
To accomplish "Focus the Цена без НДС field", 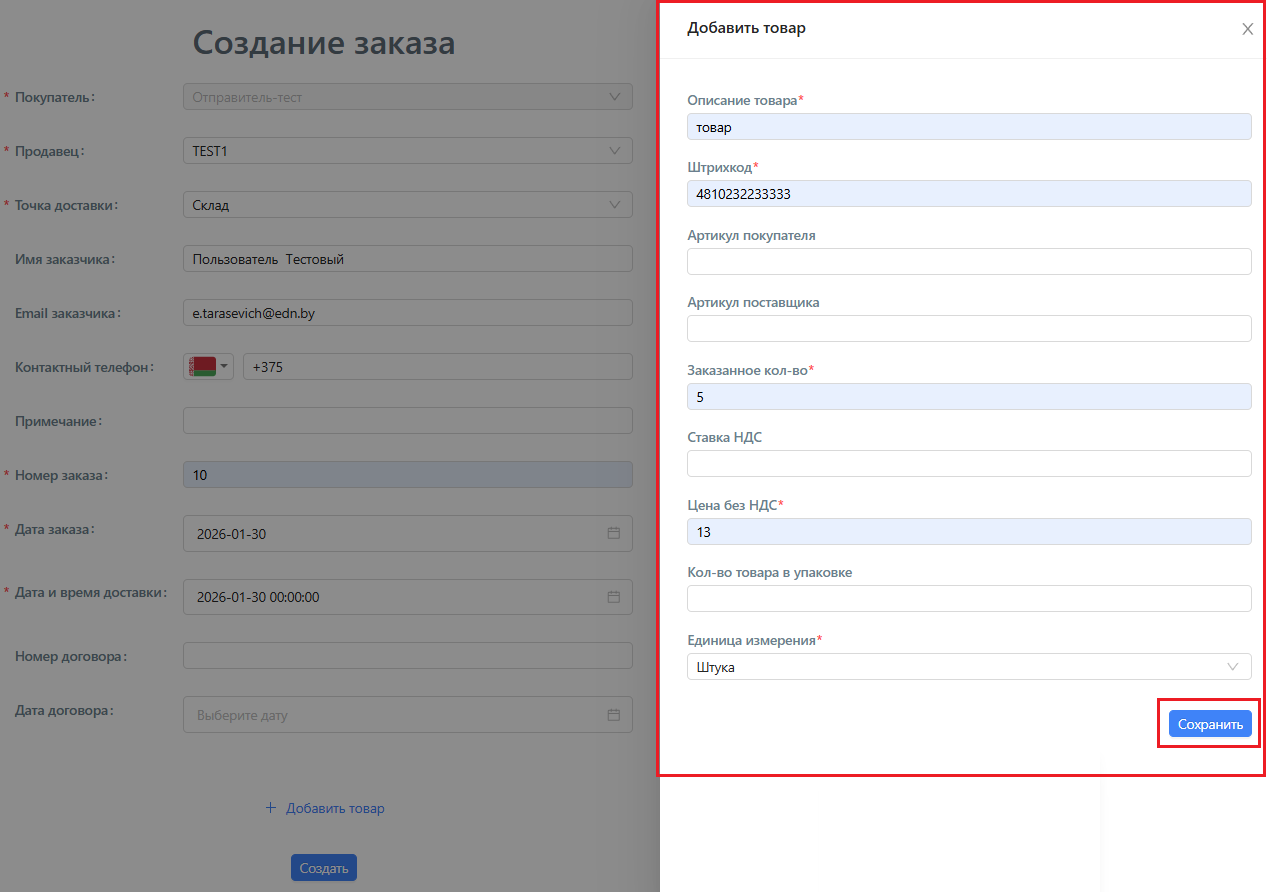I will [x=968, y=532].
